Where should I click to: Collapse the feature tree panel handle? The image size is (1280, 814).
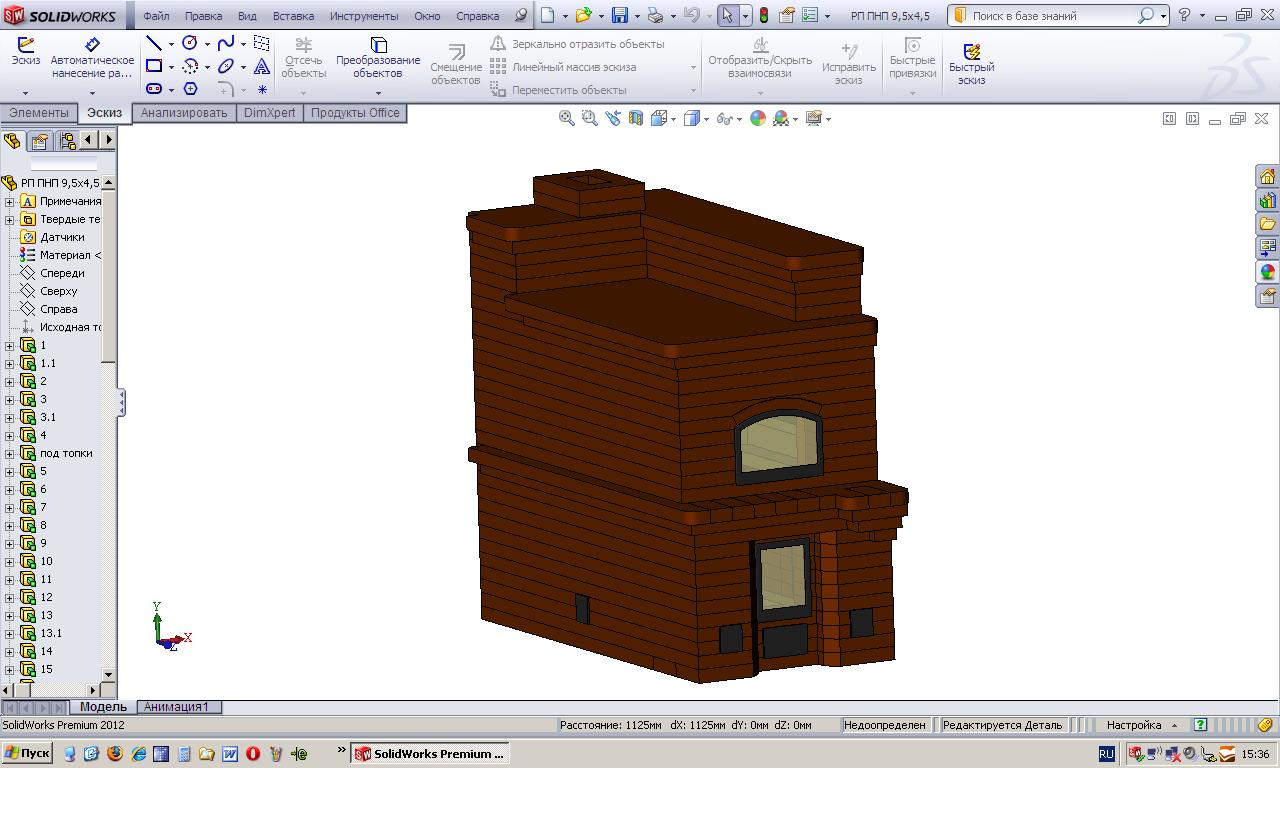coord(121,402)
